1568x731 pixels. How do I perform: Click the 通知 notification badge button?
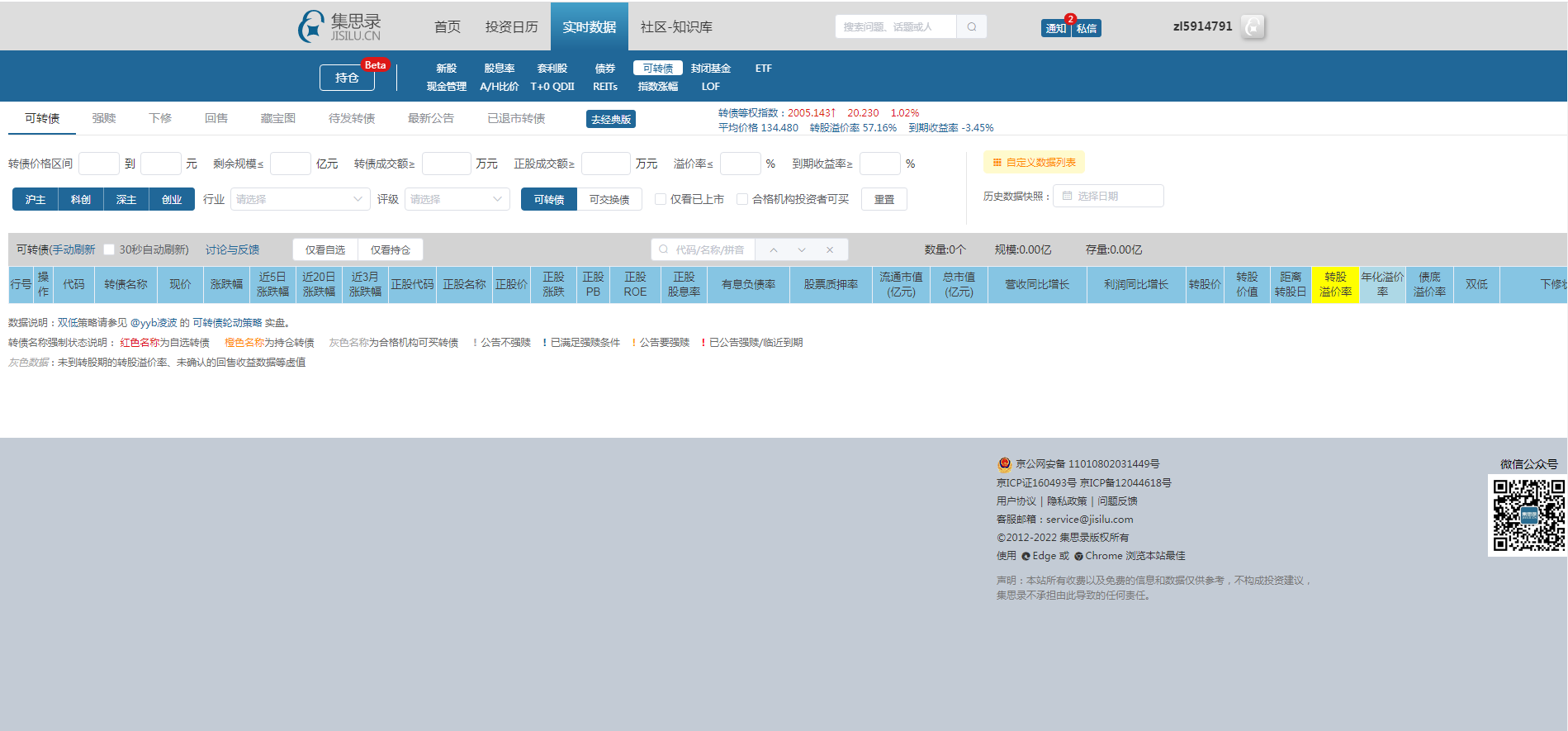pyautogui.click(x=1055, y=28)
